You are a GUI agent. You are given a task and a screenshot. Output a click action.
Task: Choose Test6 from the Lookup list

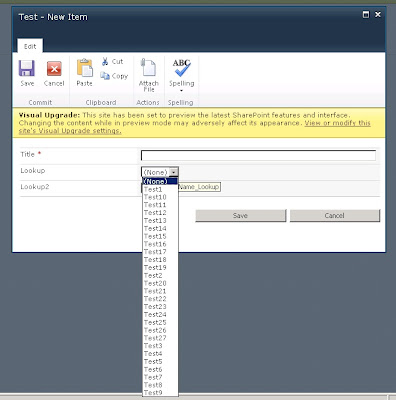click(x=160, y=369)
